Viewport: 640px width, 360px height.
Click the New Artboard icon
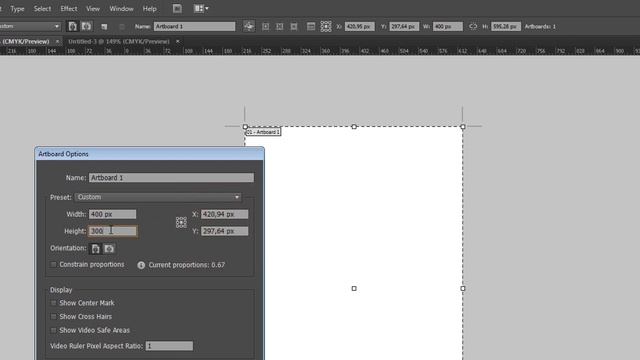104,27
